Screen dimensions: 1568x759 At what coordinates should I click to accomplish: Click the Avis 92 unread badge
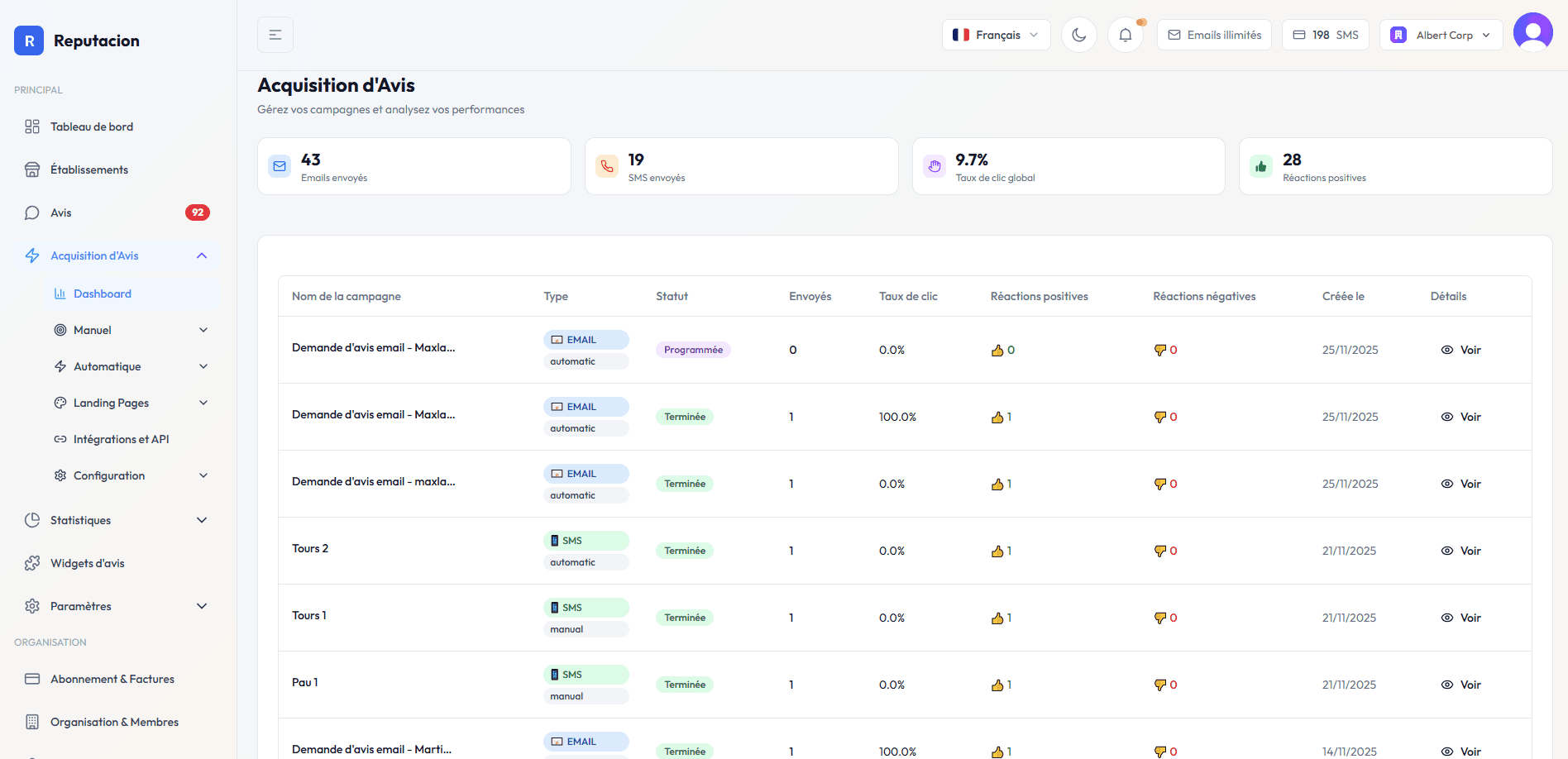click(x=197, y=212)
